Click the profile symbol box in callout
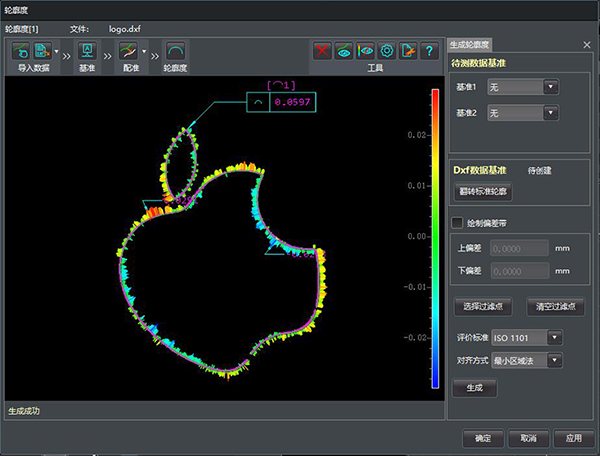Image resolution: width=600 pixels, height=456 pixels. [258, 102]
